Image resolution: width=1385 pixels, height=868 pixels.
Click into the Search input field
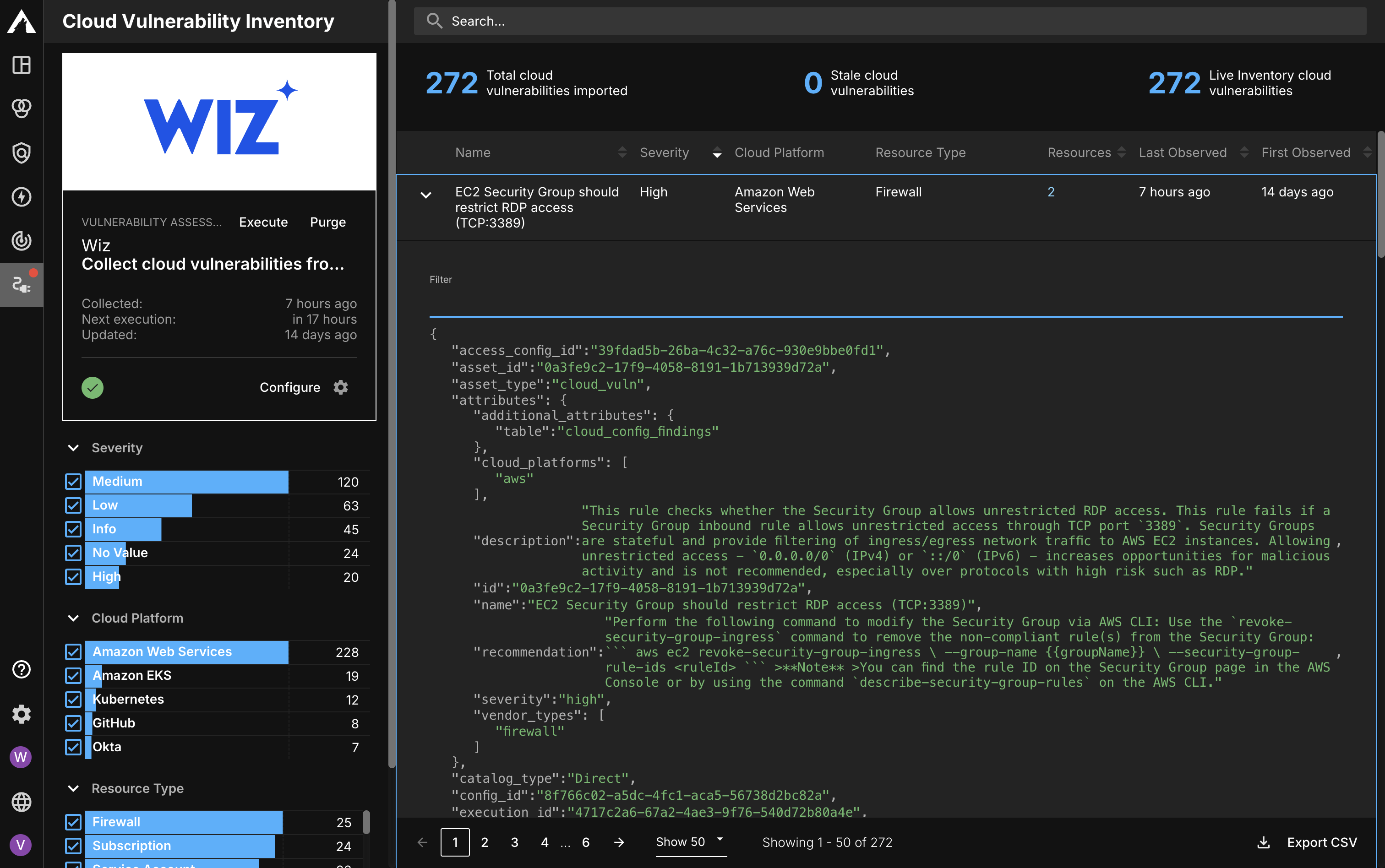tap(890, 21)
